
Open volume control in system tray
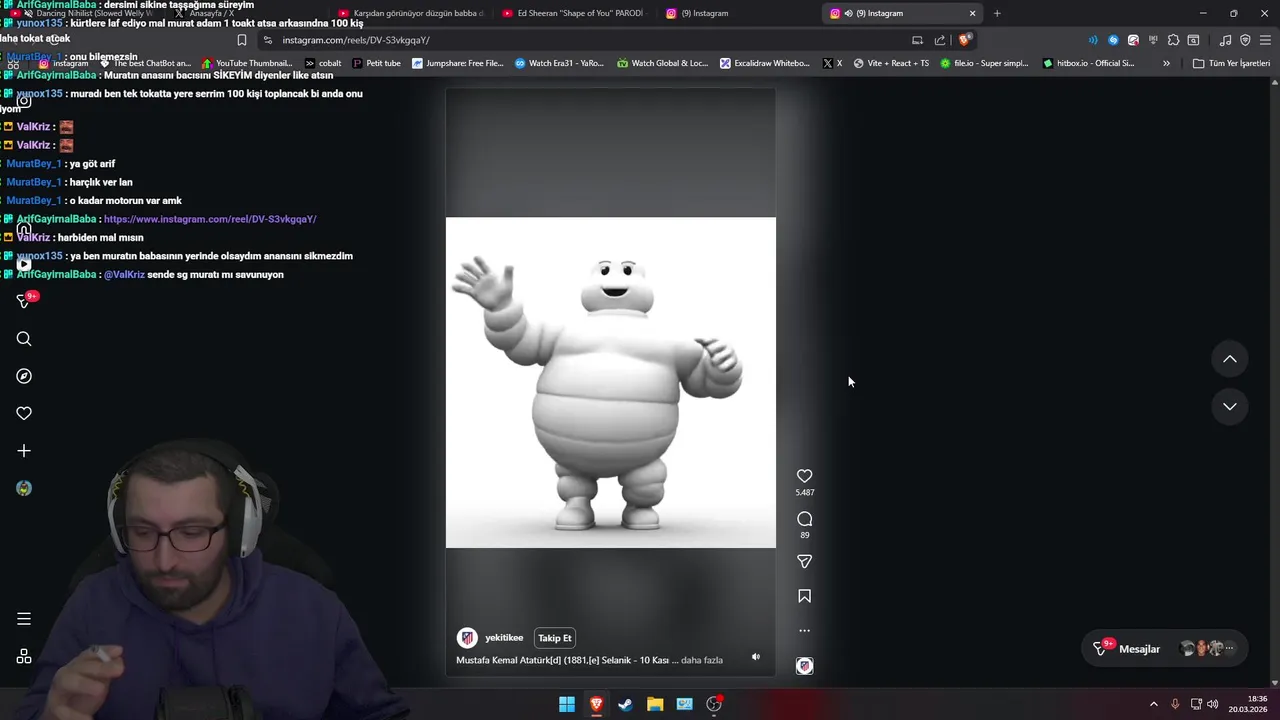point(1213,704)
